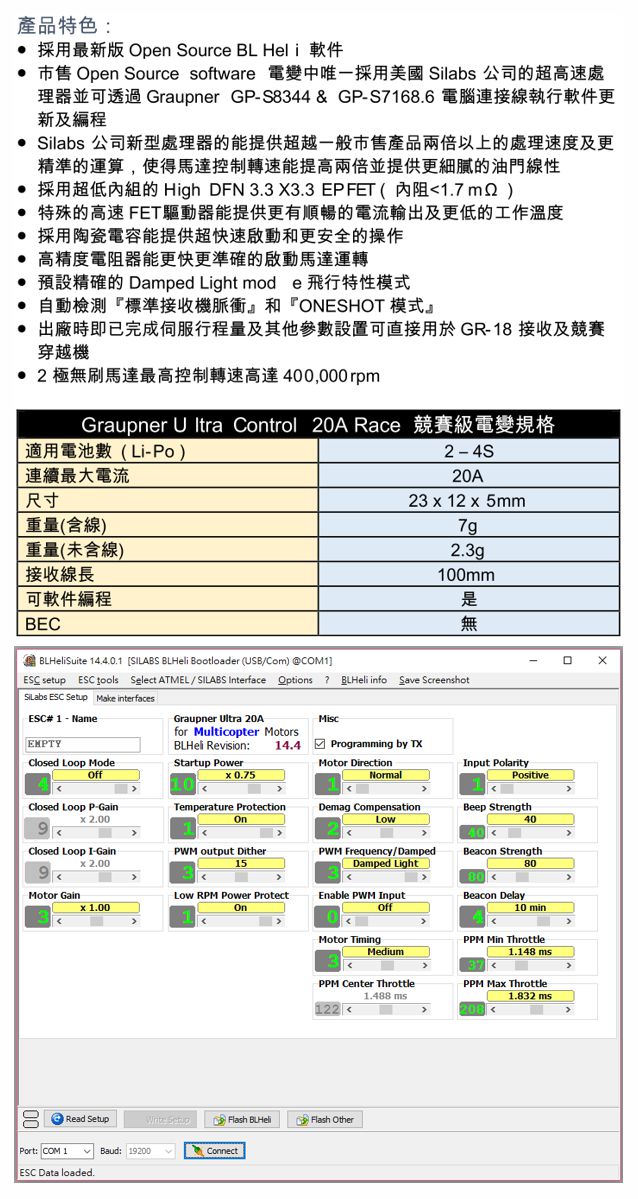
Task: Open the Options menu
Action: [295, 680]
